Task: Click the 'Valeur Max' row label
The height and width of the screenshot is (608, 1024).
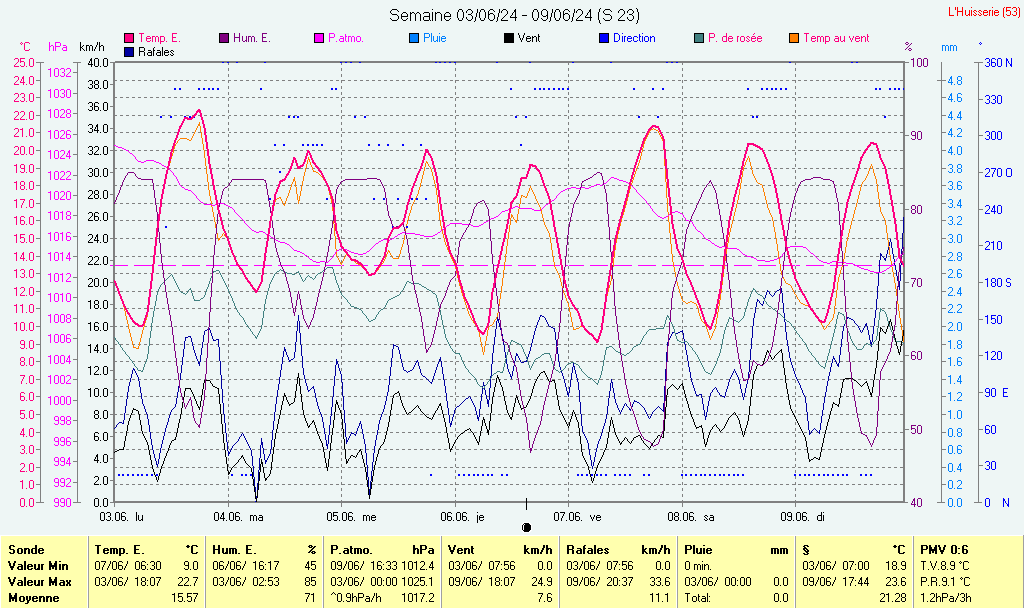Action: click(x=39, y=582)
